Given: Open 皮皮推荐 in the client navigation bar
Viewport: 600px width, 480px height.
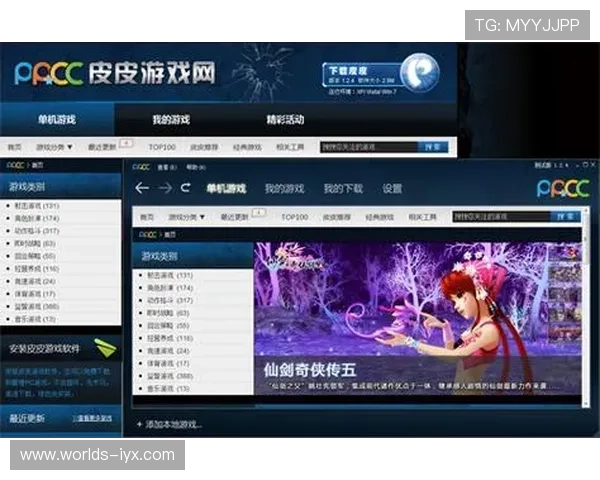Looking at the screenshot, I should 337,217.
